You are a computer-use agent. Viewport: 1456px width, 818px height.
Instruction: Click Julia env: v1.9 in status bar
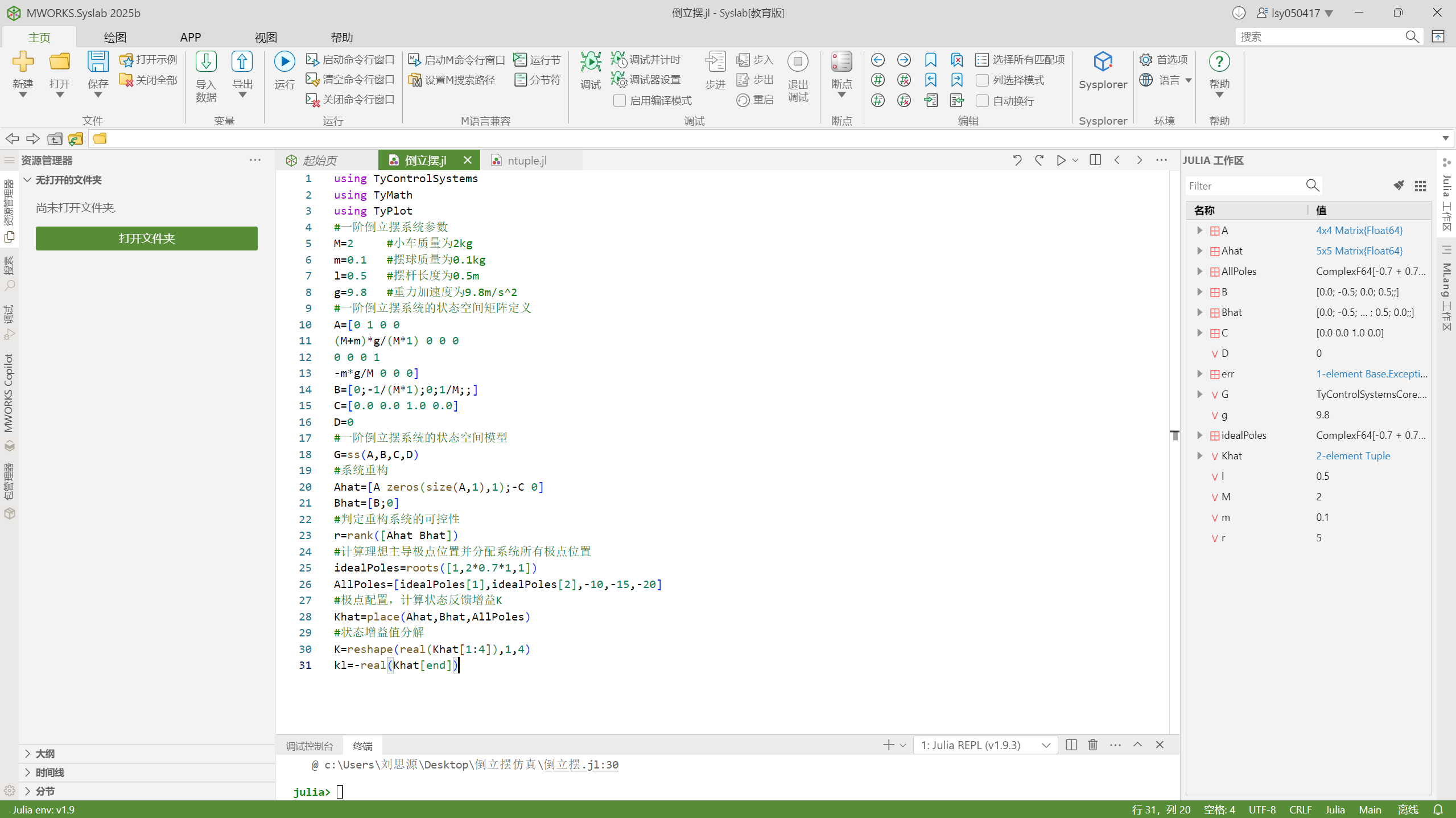click(x=43, y=809)
